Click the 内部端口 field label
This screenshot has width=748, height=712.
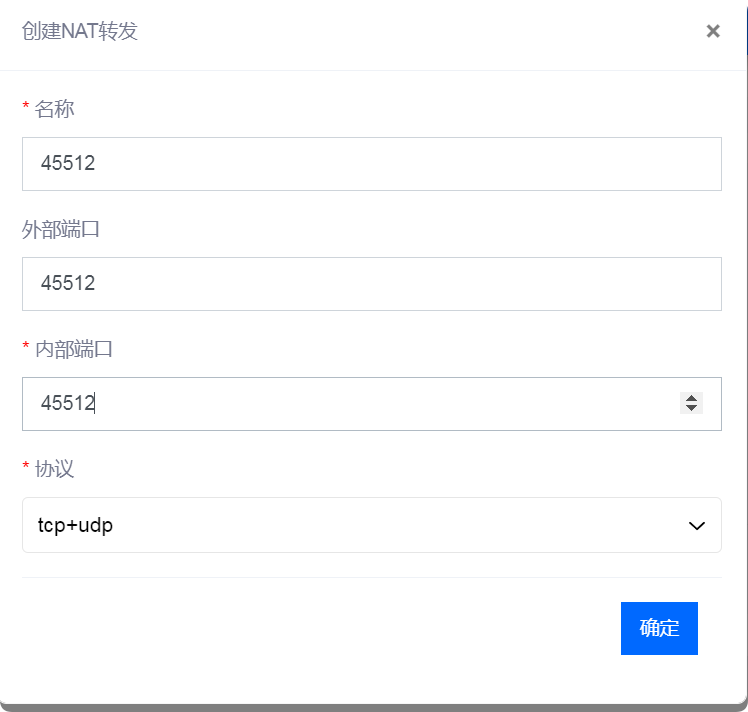[x=73, y=350]
